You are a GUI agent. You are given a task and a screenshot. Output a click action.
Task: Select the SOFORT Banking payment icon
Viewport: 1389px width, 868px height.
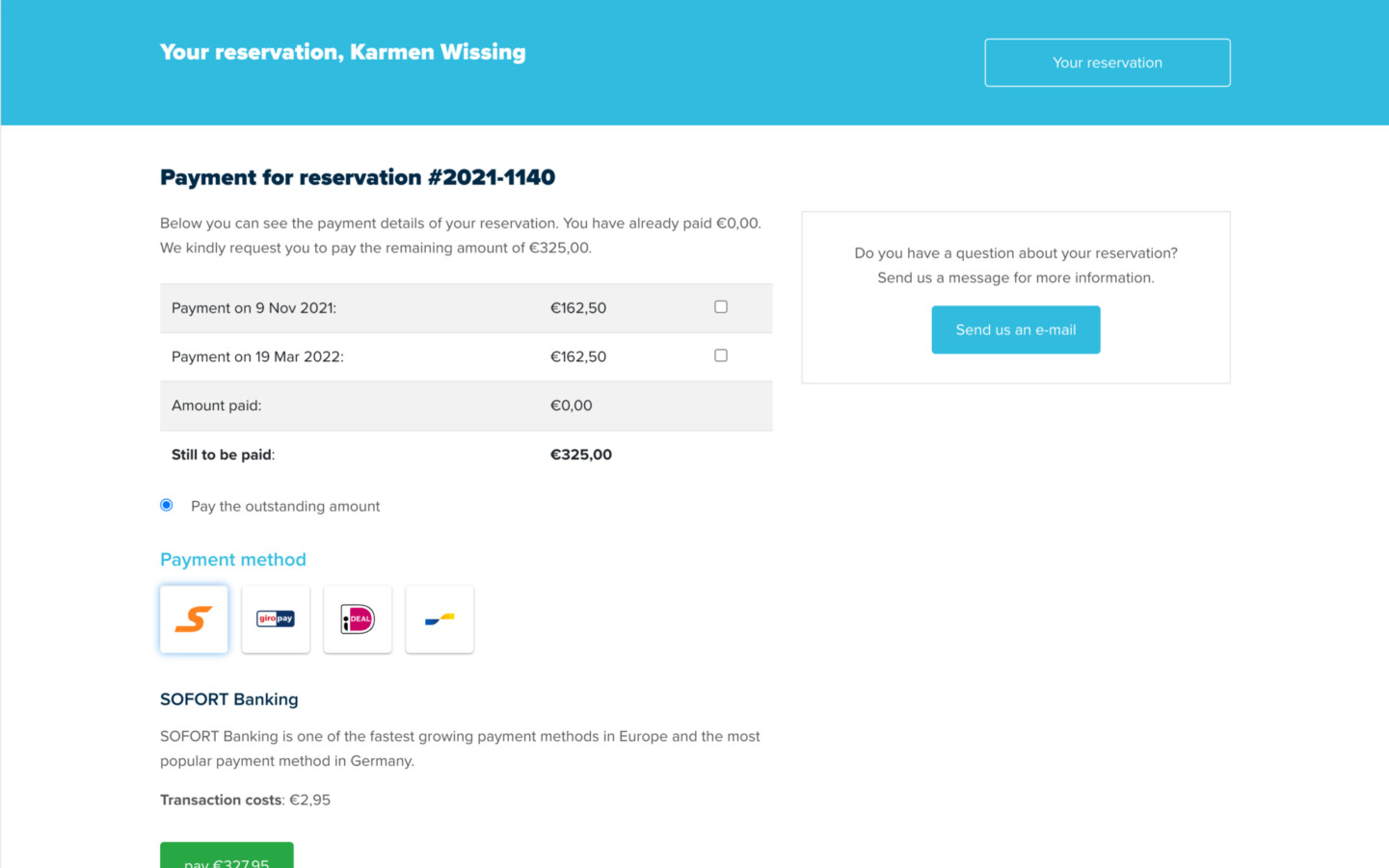click(194, 619)
